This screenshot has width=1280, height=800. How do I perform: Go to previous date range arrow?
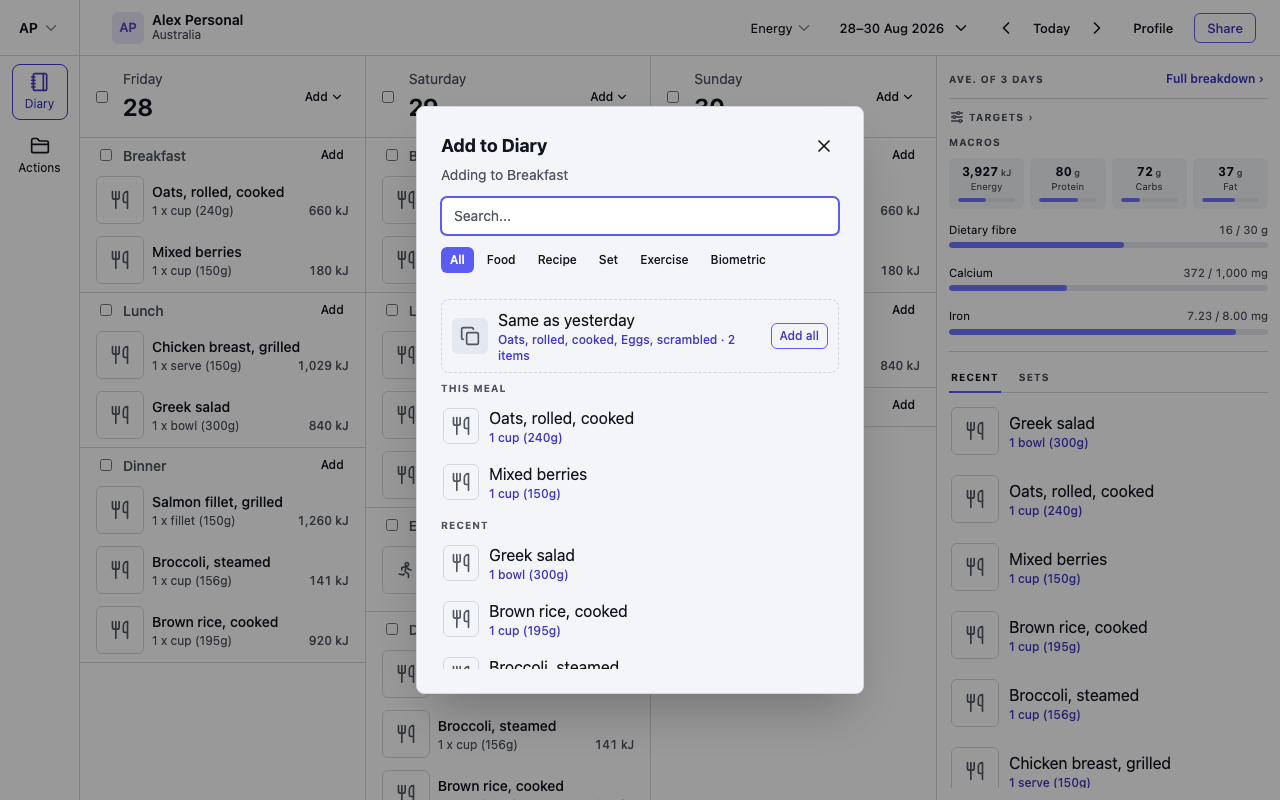(1006, 28)
